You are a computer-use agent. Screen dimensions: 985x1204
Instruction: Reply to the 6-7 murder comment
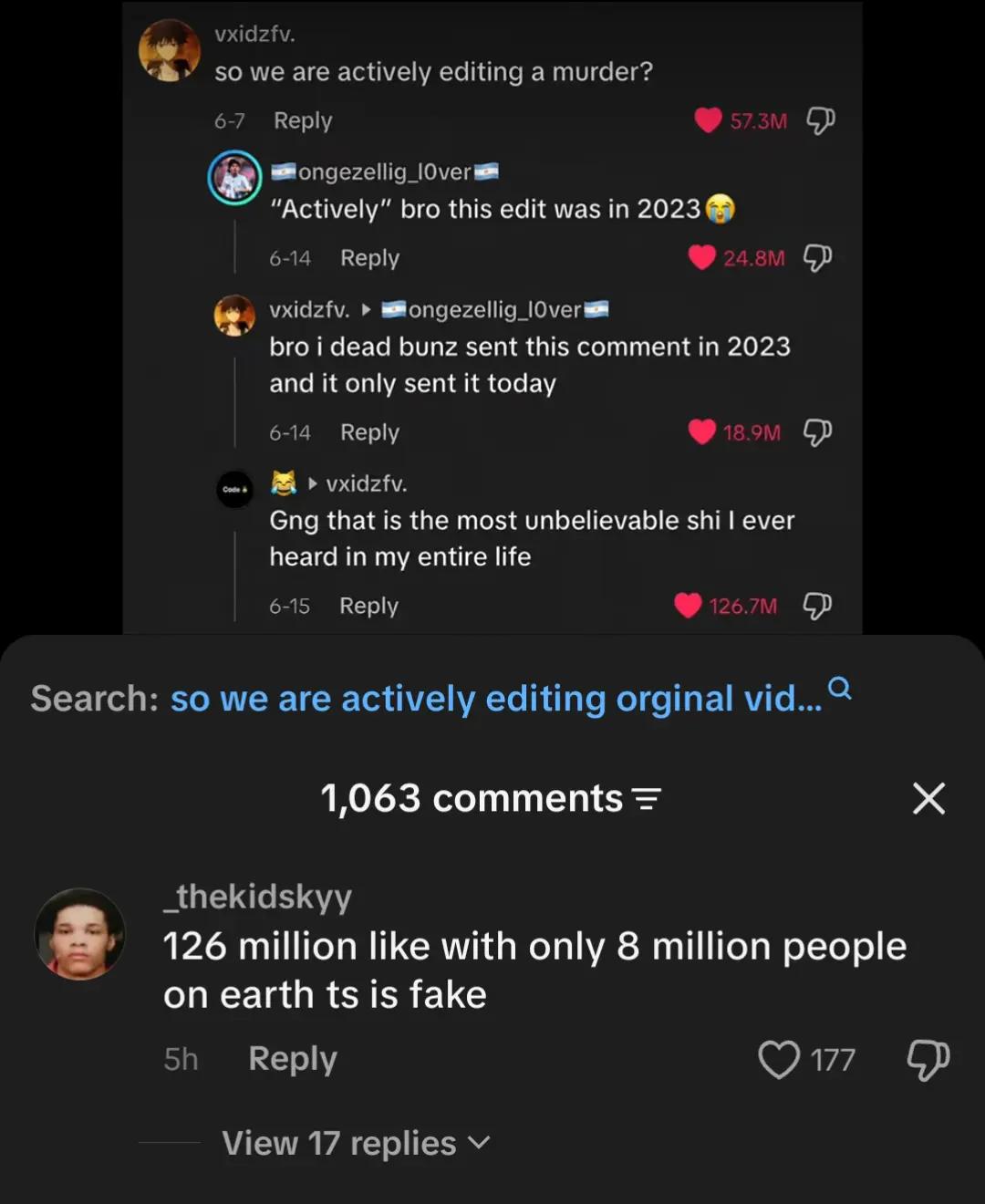point(303,120)
